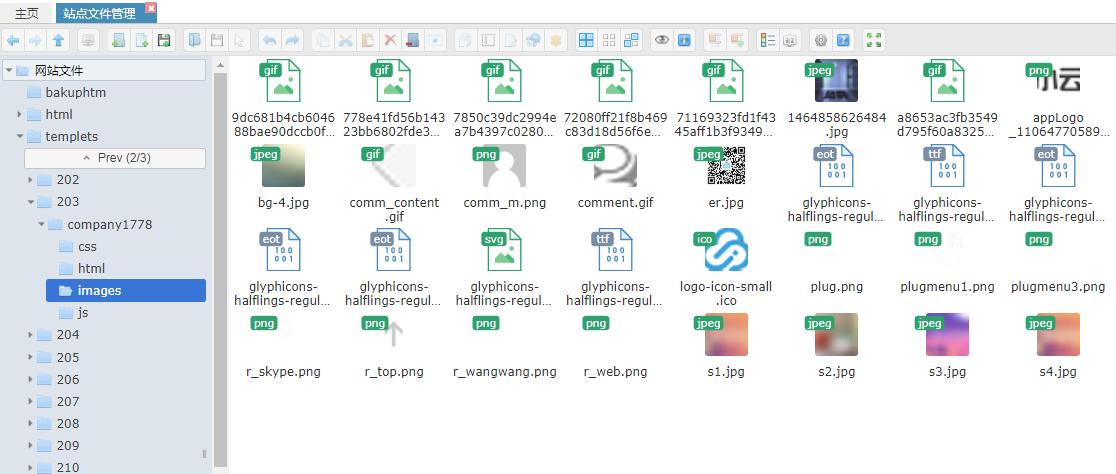1116x474 pixels.
Task: Click the Undo toolbar arrow
Action: click(270, 41)
